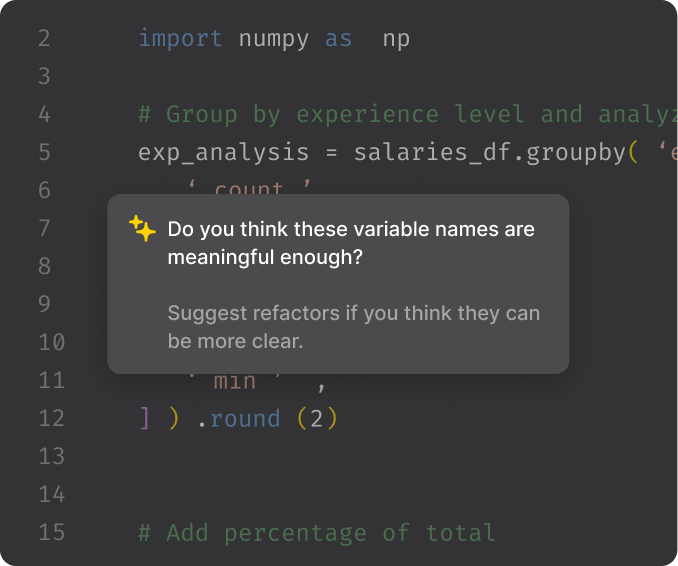678x566 pixels.
Task: Click the 'Suggest refactors' description text
Action: click(x=353, y=327)
